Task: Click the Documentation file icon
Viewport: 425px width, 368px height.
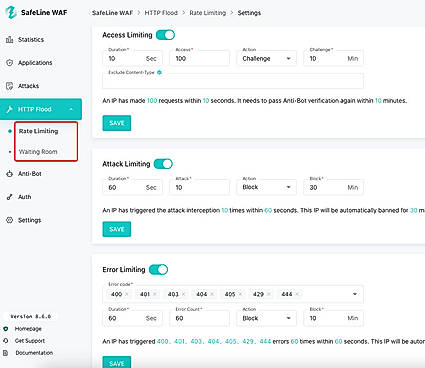Action: 5,353
